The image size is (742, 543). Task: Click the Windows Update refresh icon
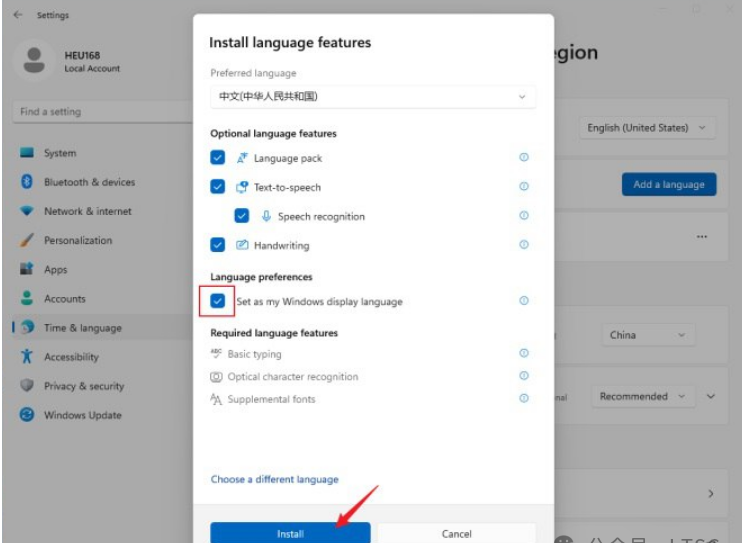point(26,415)
